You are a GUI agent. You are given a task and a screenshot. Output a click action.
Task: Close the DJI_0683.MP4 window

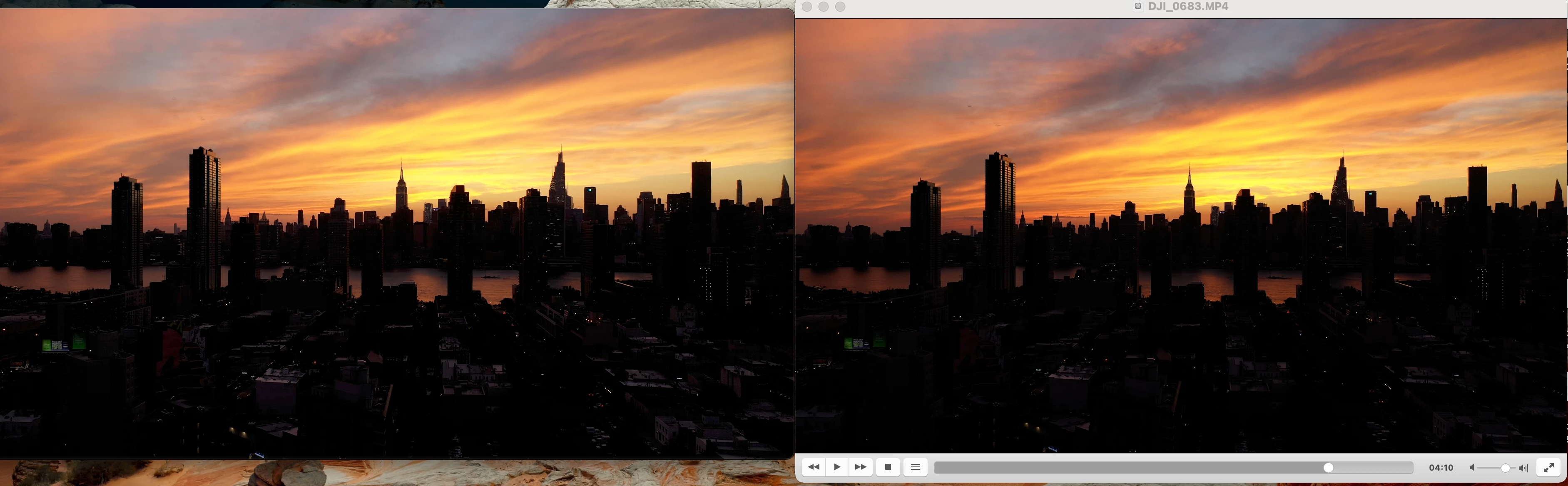click(x=806, y=7)
